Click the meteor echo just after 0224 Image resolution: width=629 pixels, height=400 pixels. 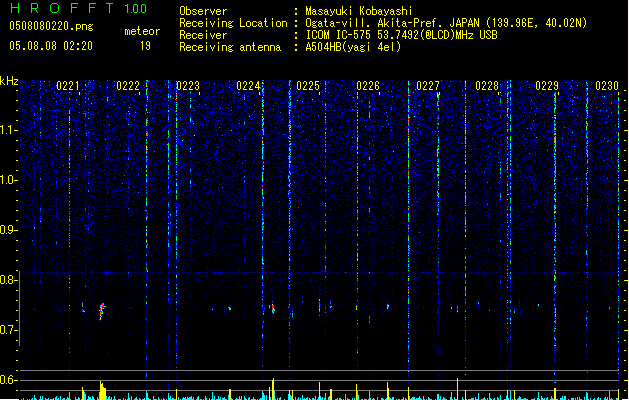pyautogui.click(x=273, y=308)
